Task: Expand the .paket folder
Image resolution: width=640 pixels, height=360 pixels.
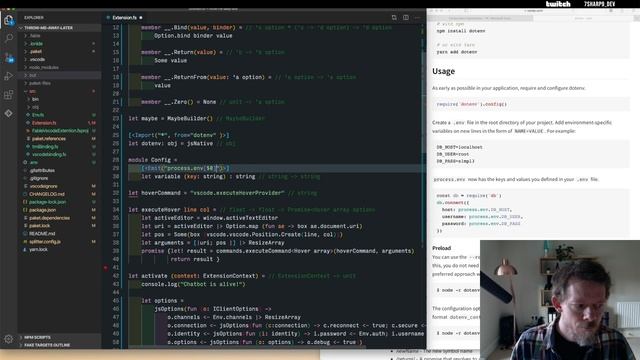Action: pos(36,51)
